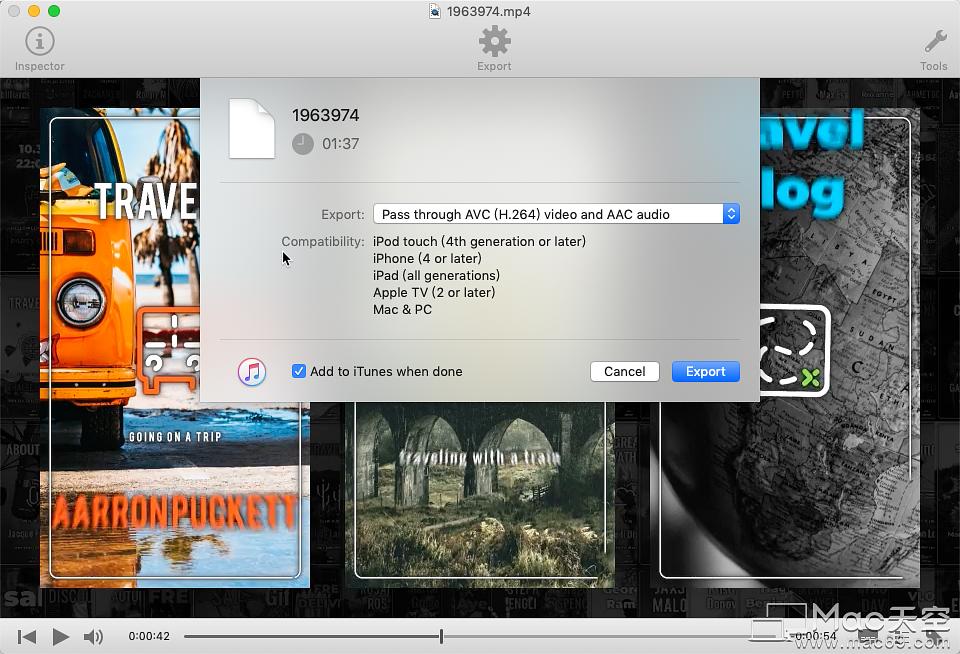Click the Export gear icon in toolbar
Image resolution: width=960 pixels, height=654 pixels.
tap(494, 42)
